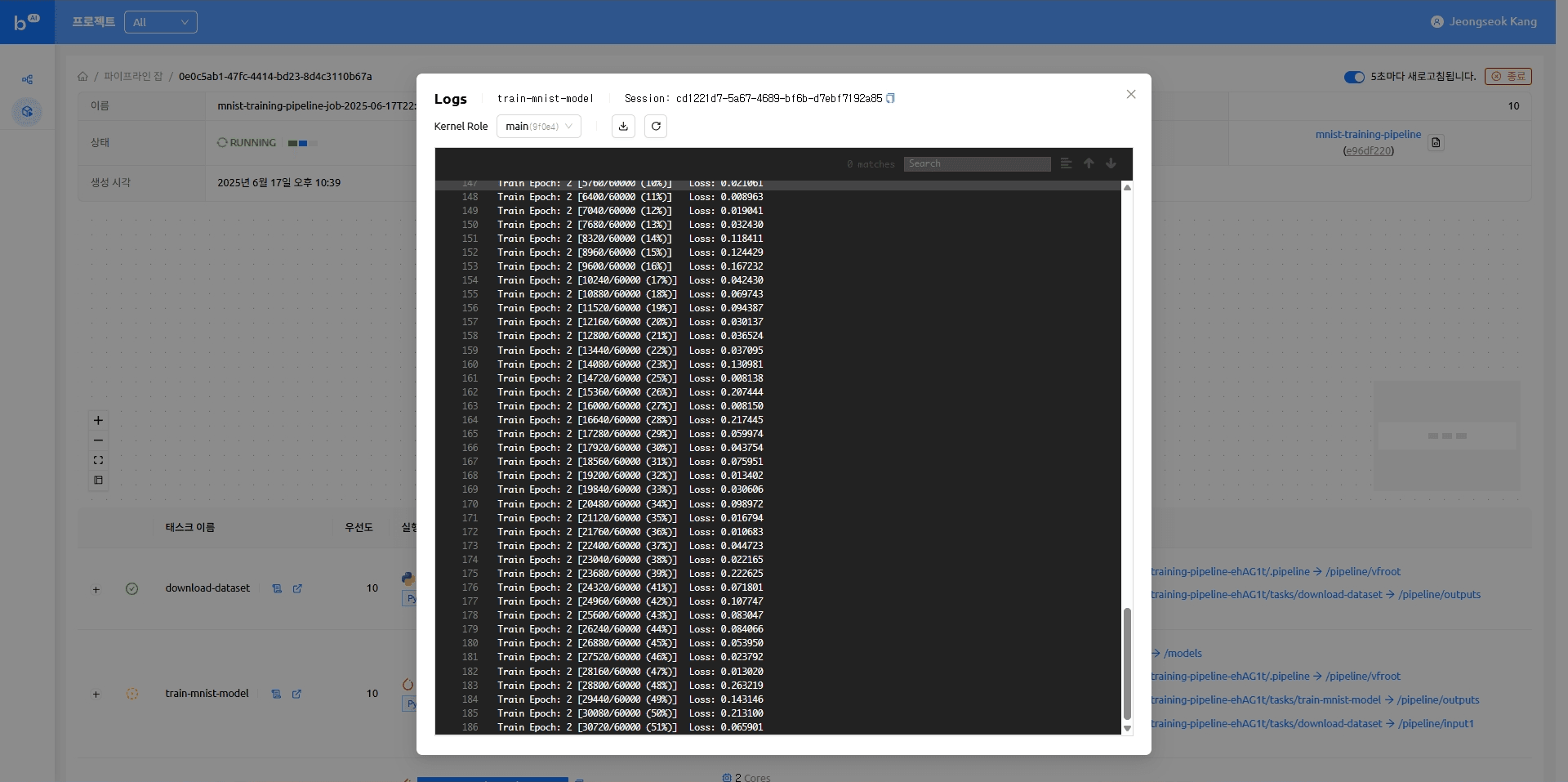The width and height of the screenshot is (1568, 782).
Task: Zoom in the pipeline graph with plus
Action: click(x=98, y=420)
